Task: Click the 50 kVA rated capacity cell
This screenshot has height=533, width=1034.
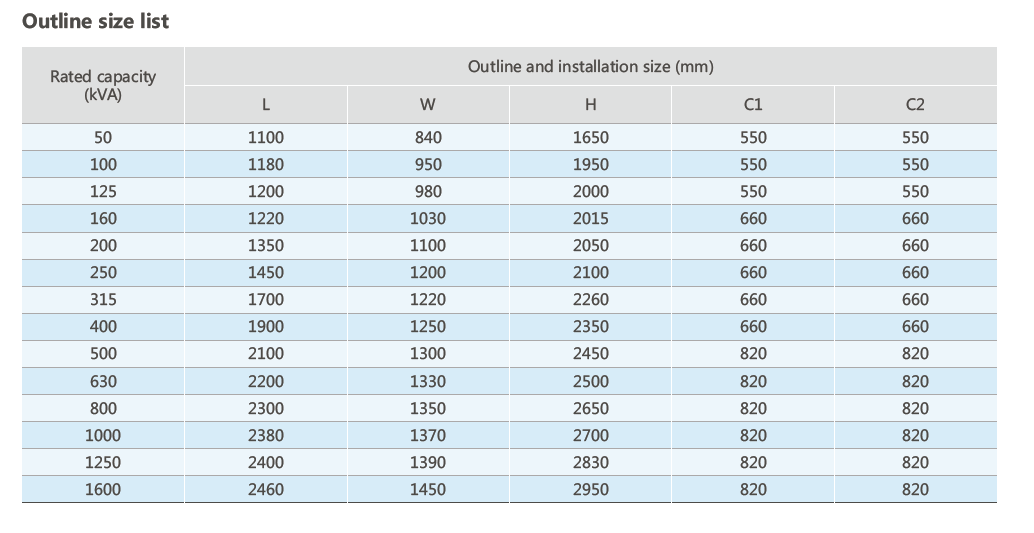Action: point(103,138)
